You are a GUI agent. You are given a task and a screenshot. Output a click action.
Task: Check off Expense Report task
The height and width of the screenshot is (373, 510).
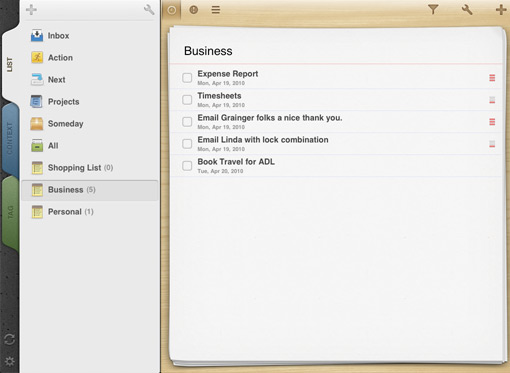187,78
